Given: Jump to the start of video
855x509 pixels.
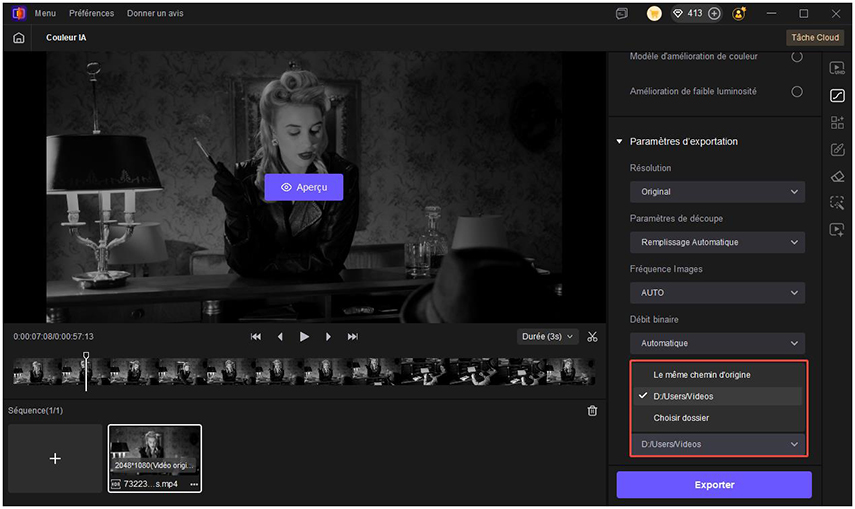Looking at the screenshot, I should (x=256, y=337).
